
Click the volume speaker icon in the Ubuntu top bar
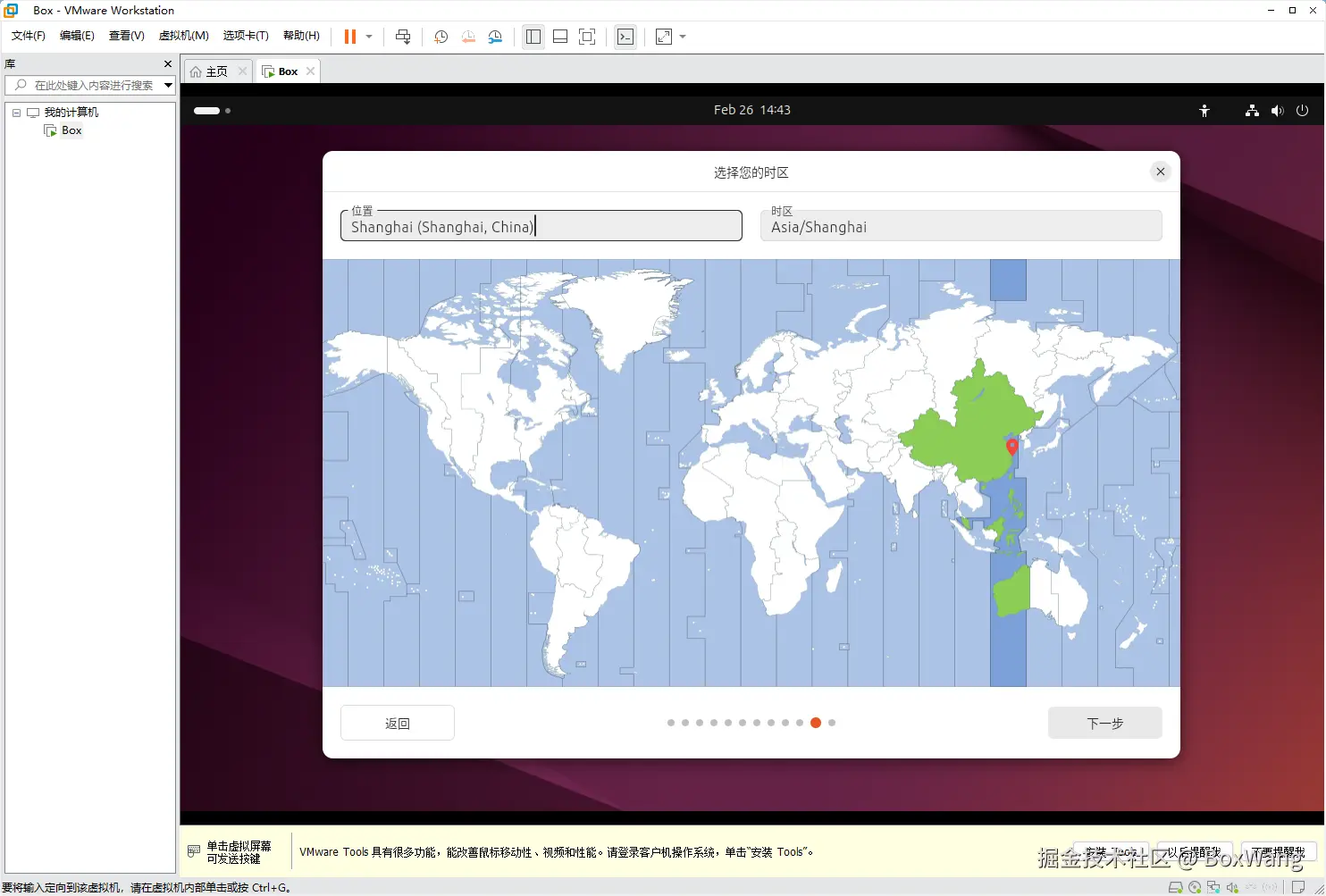[x=1277, y=111]
